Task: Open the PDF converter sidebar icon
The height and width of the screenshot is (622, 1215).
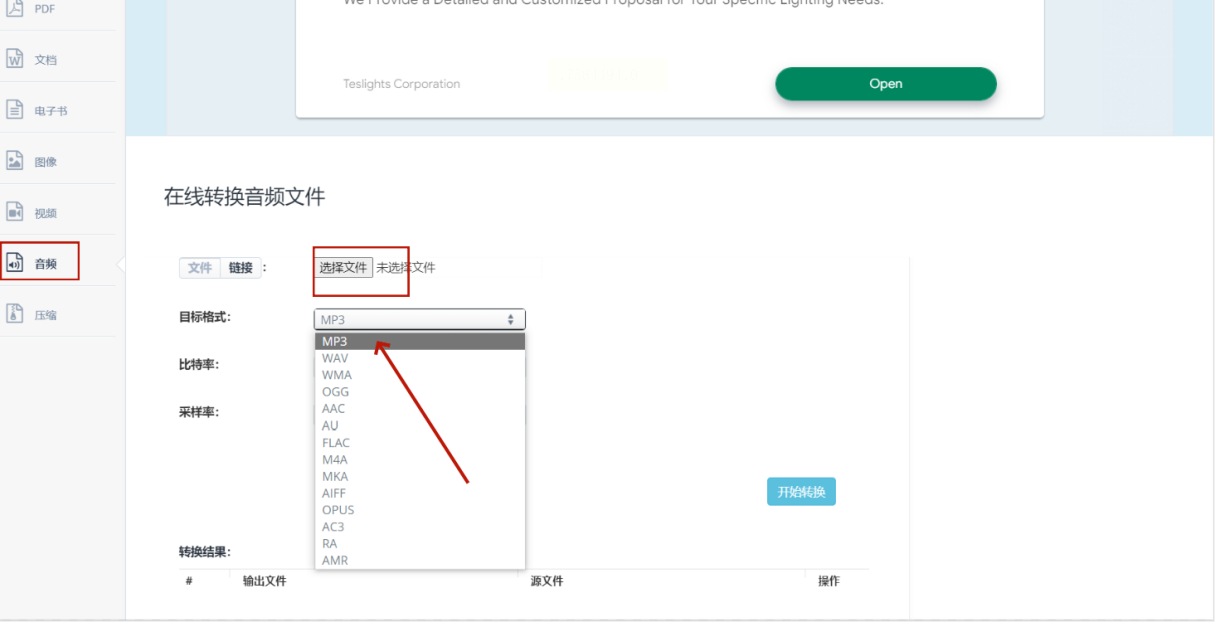Action: tap(15, 8)
